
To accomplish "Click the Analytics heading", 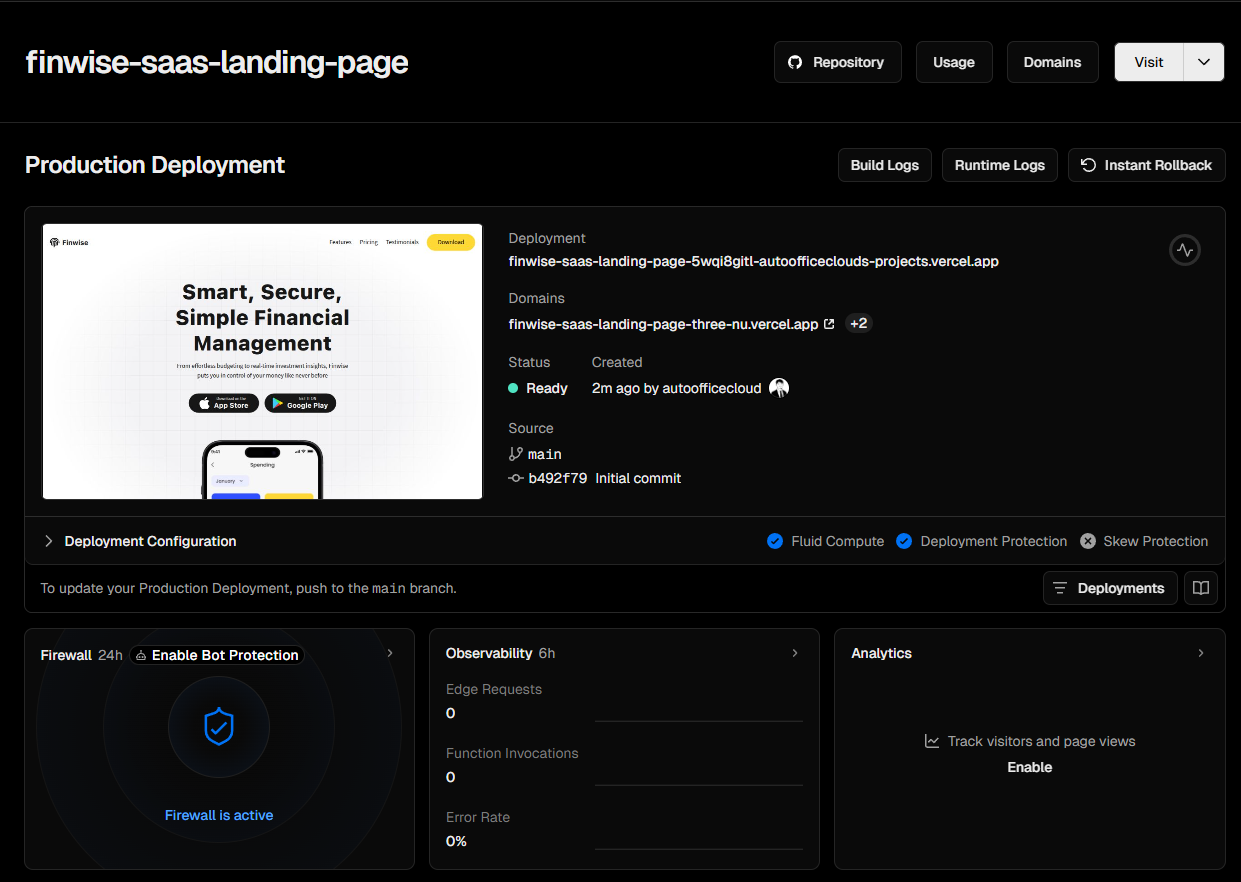I will point(881,653).
